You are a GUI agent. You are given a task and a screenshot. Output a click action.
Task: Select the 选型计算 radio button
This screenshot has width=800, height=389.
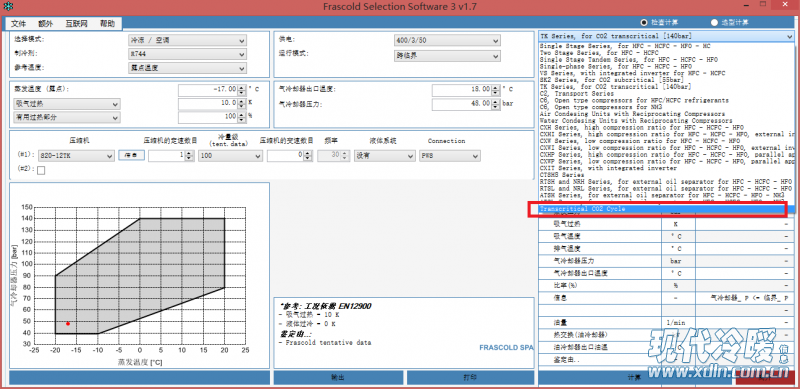(x=714, y=22)
